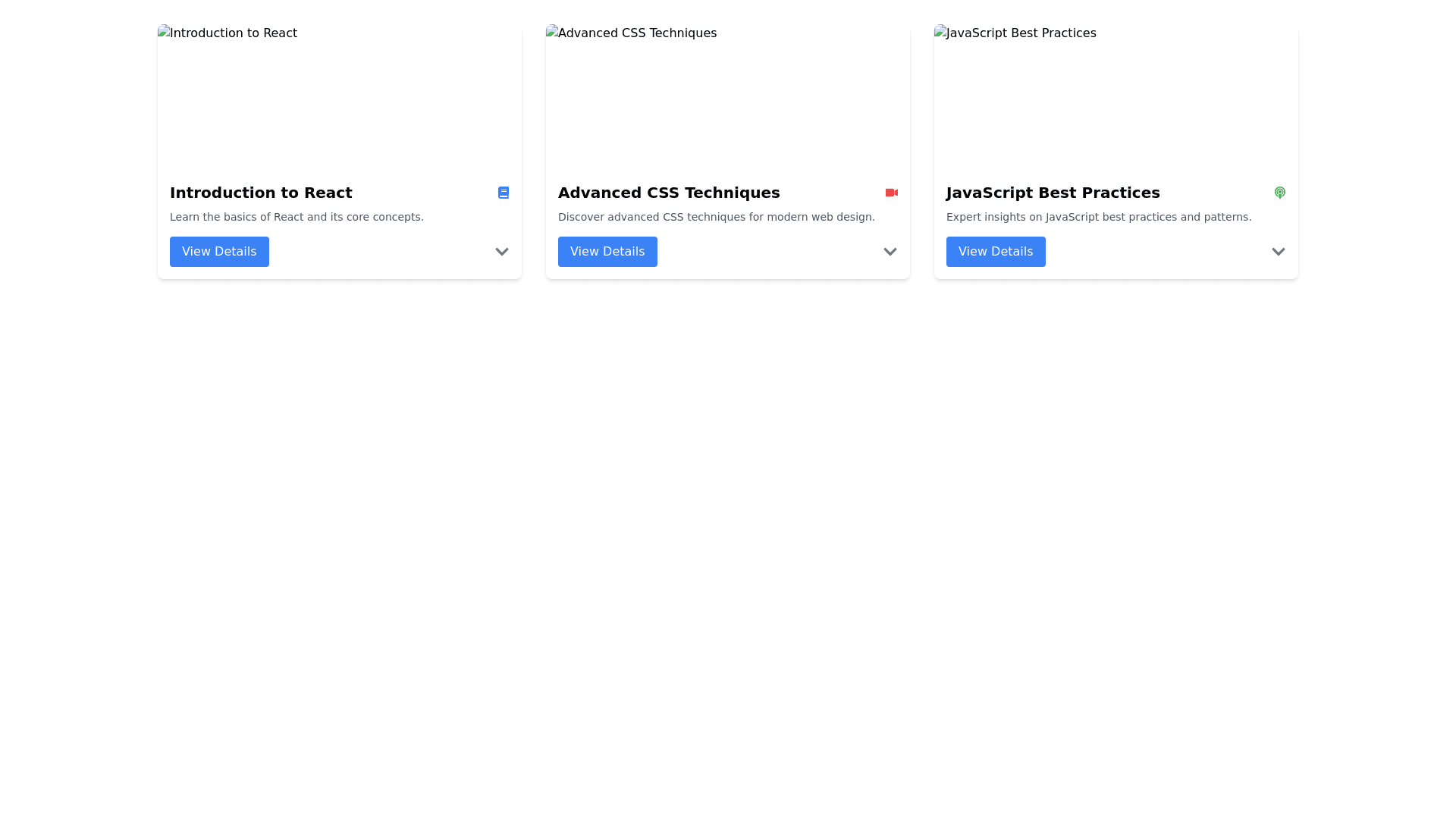Click the React basics description text

click(297, 217)
